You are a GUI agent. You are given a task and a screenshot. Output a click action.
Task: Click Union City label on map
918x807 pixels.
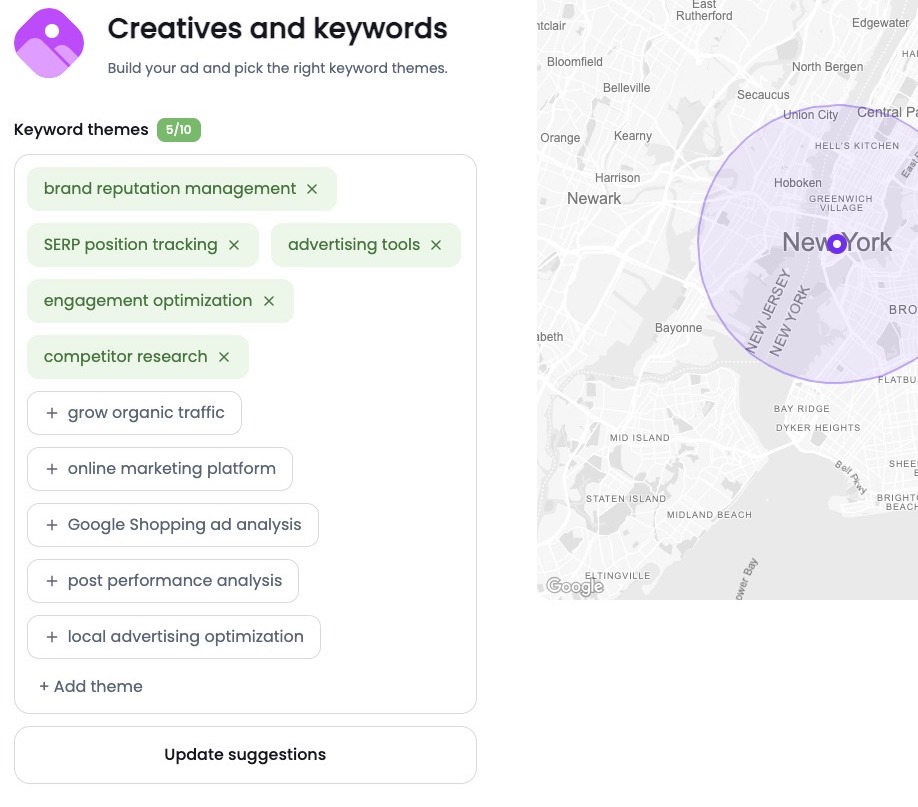(810, 115)
